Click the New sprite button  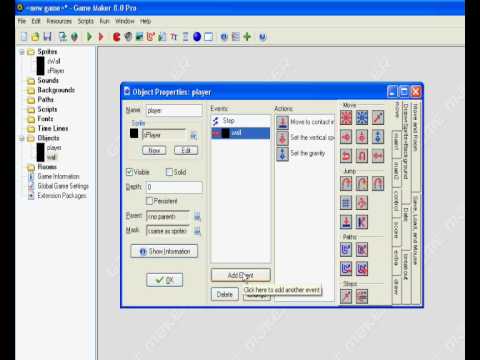[x=154, y=151]
